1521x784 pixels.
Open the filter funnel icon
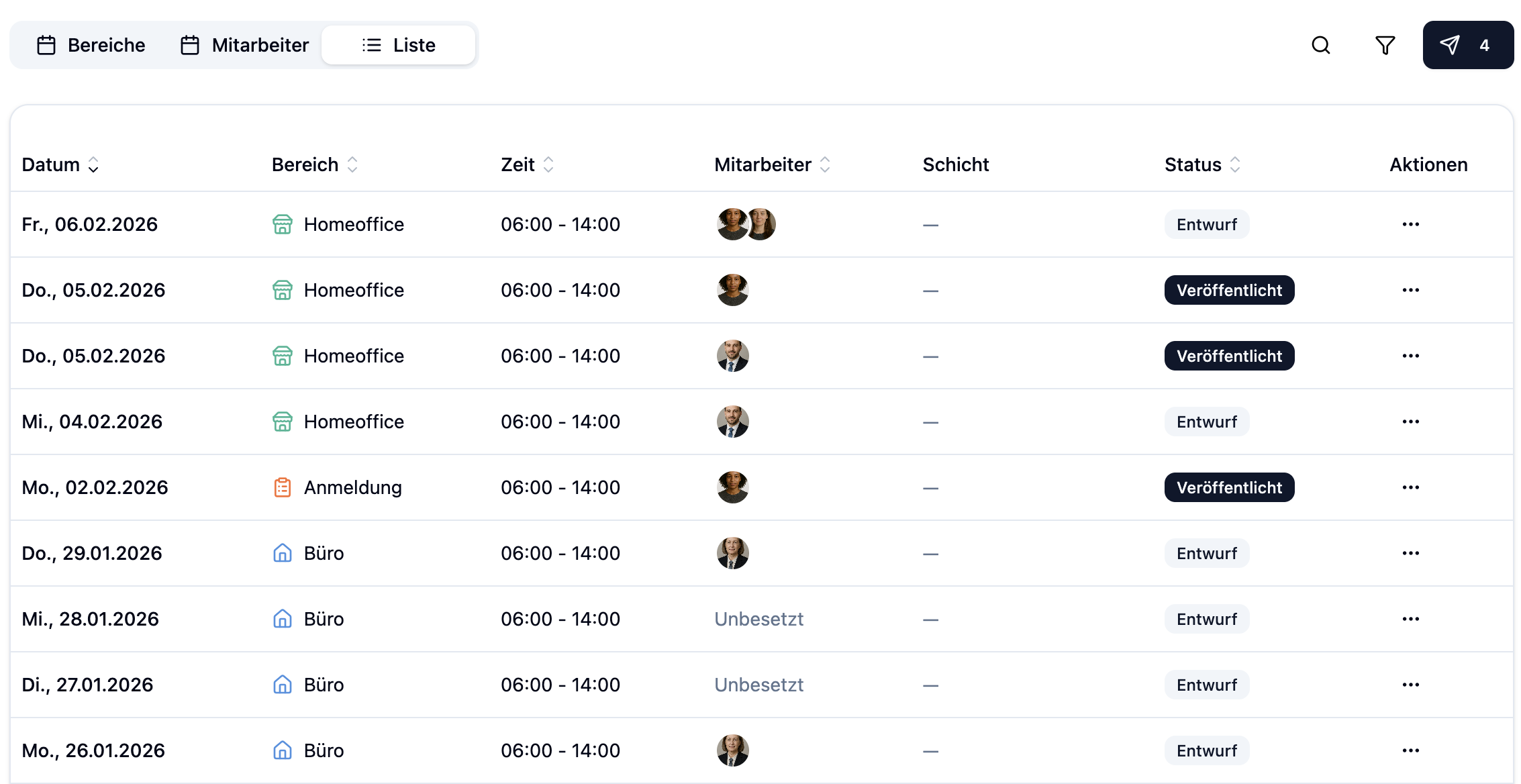(x=1385, y=45)
